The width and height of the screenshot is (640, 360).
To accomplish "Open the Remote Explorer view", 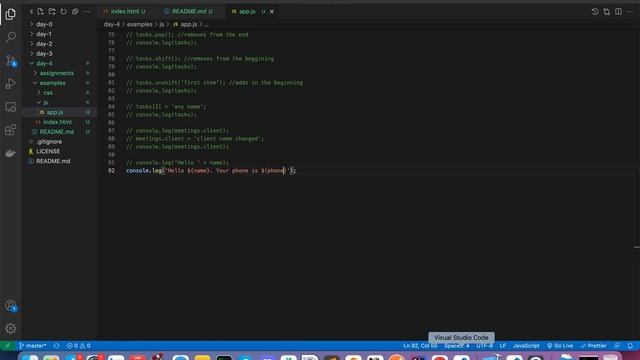I will tap(11, 107).
